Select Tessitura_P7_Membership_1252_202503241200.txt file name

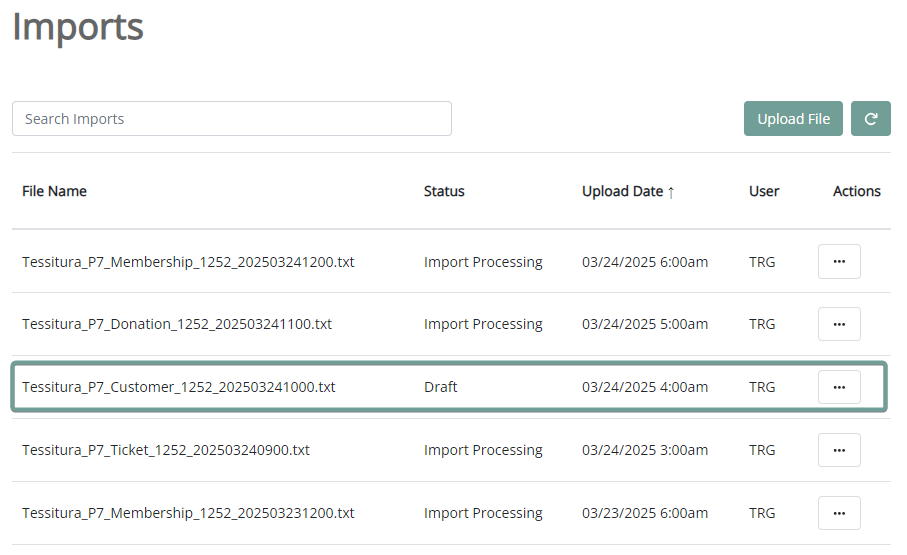[x=188, y=262]
